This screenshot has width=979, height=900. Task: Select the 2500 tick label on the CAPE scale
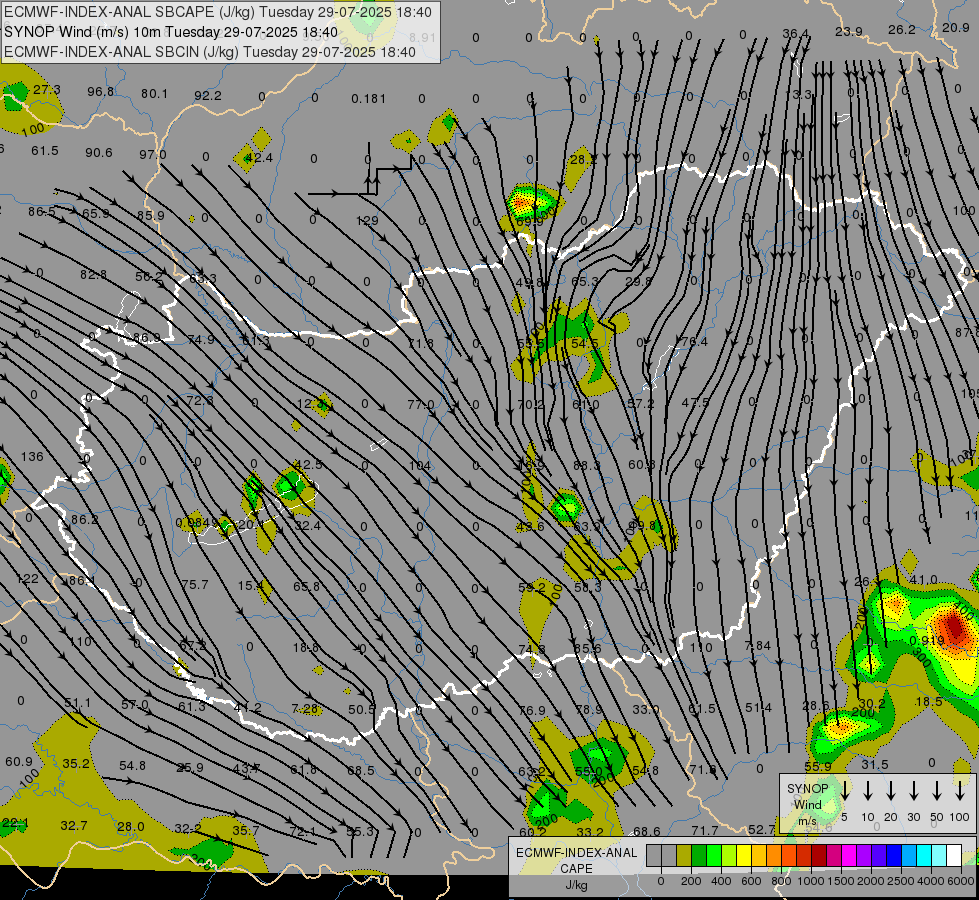900,881
